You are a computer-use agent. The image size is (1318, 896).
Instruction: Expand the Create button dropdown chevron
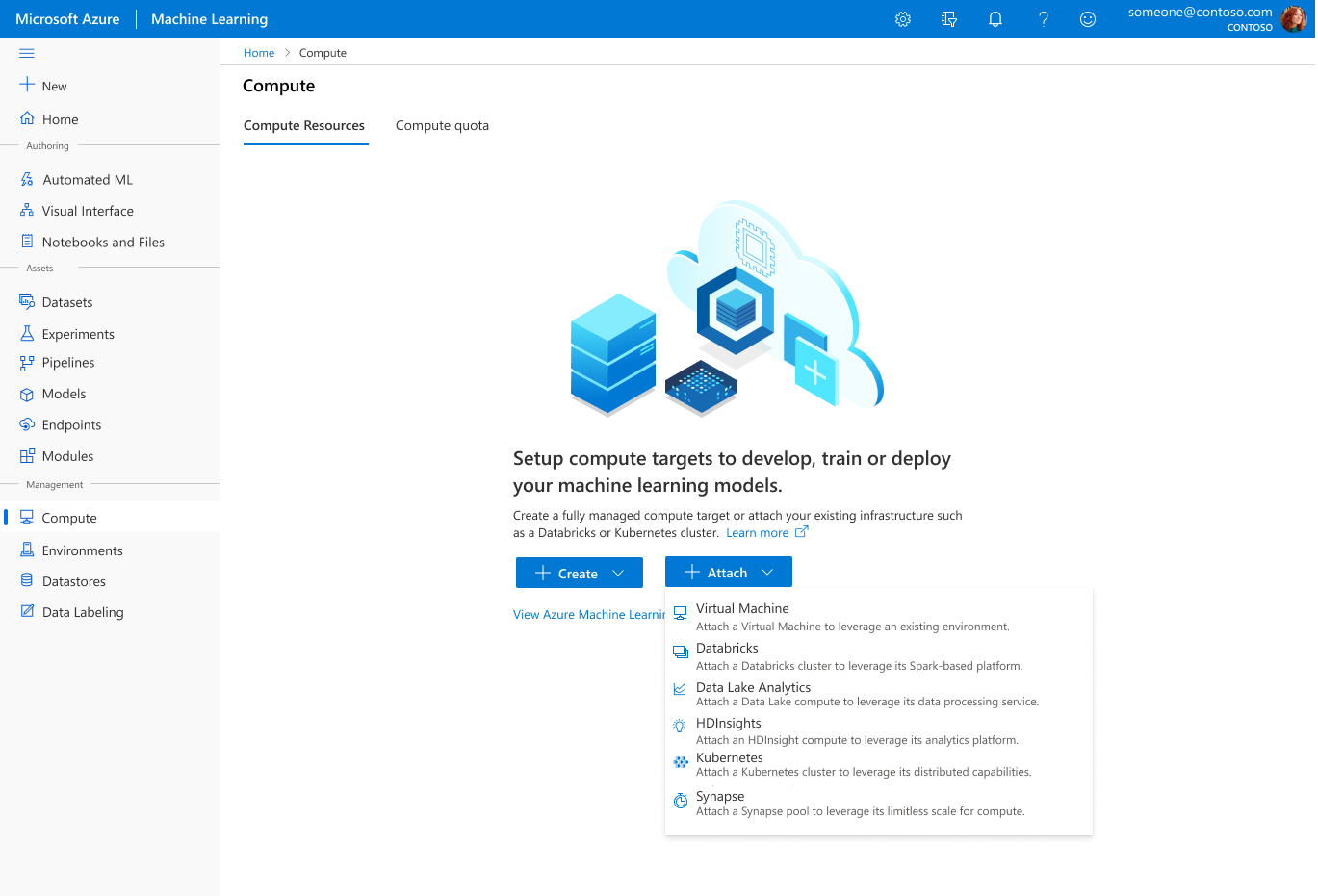point(618,573)
